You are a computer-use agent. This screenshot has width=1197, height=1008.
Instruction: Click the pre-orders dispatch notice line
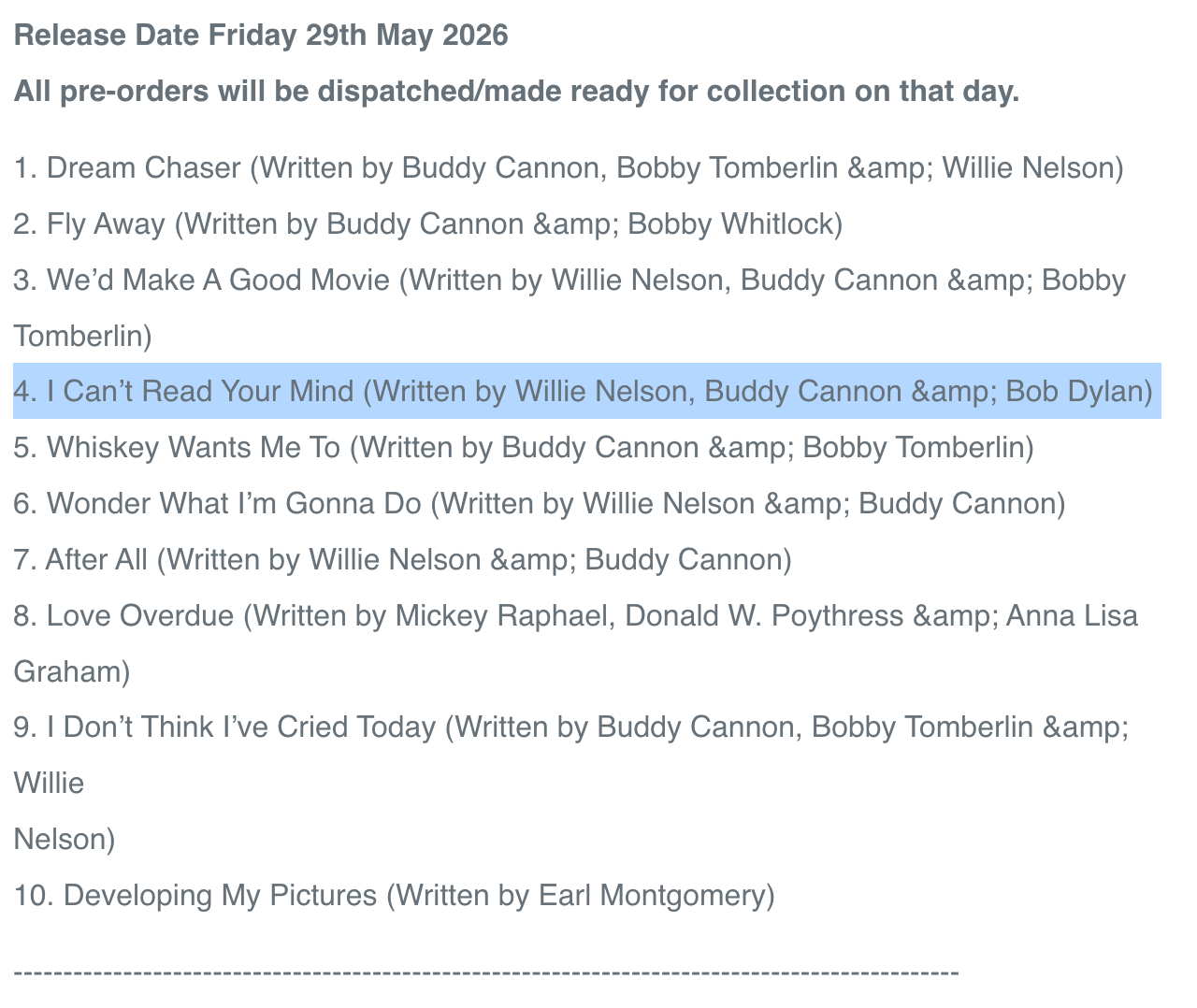516,92
